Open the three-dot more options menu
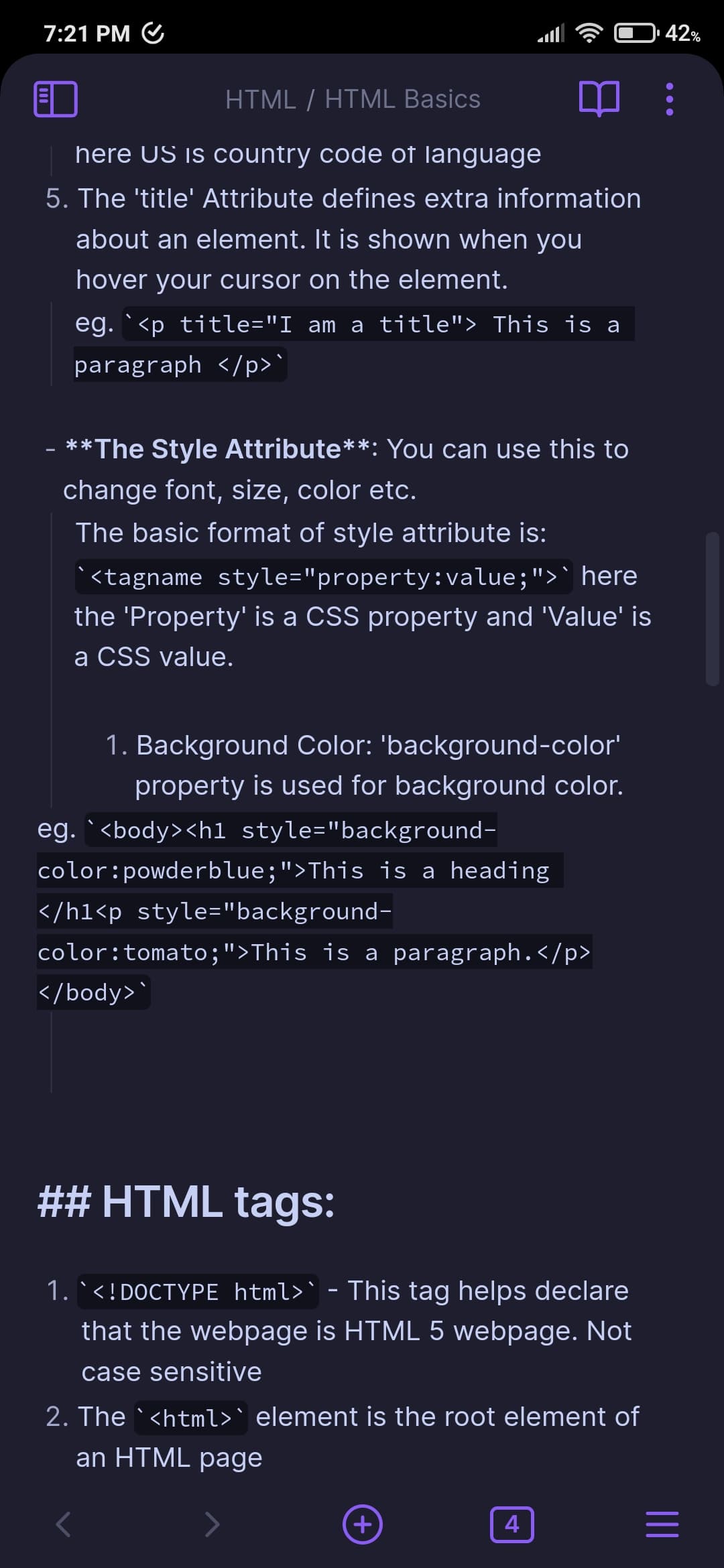Image resolution: width=724 pixels, height=1568 pixels. click(x=668, y=99)
